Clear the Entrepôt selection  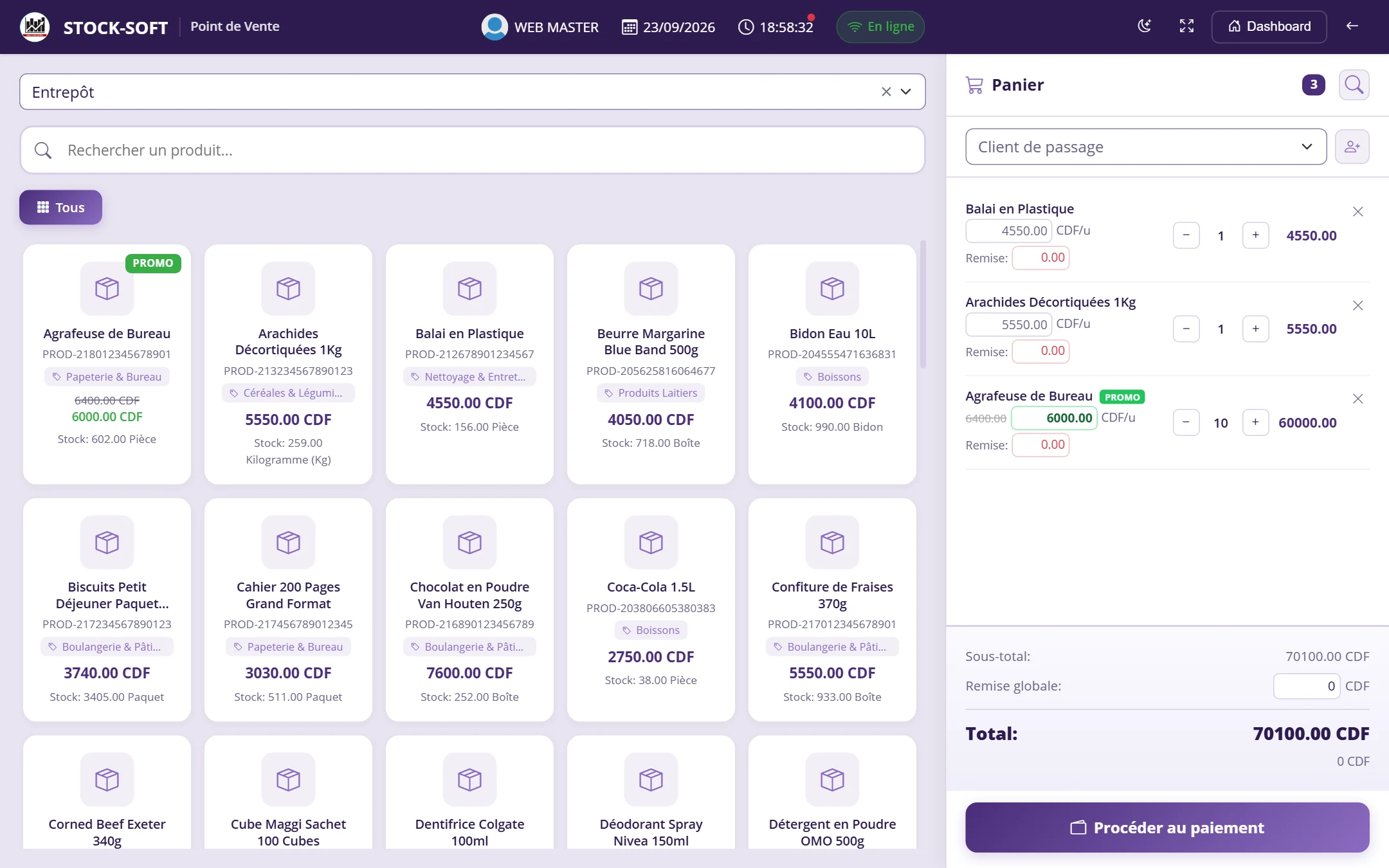pyautogui.click(x=886, y=92)
